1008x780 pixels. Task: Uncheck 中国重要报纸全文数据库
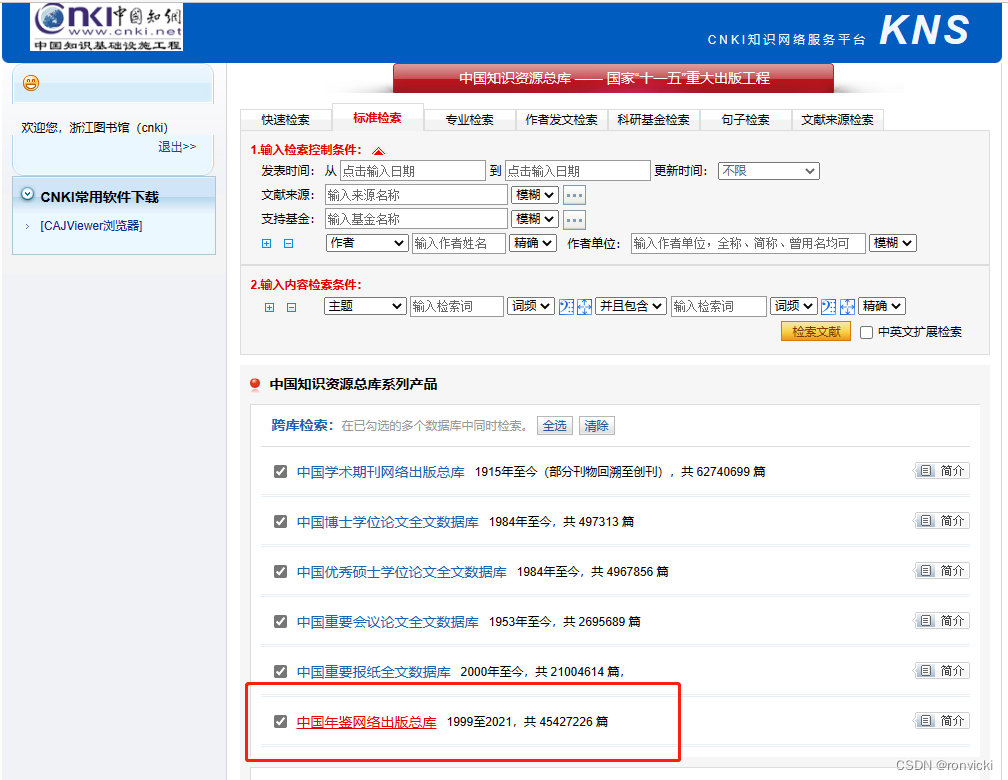(280, 671)
